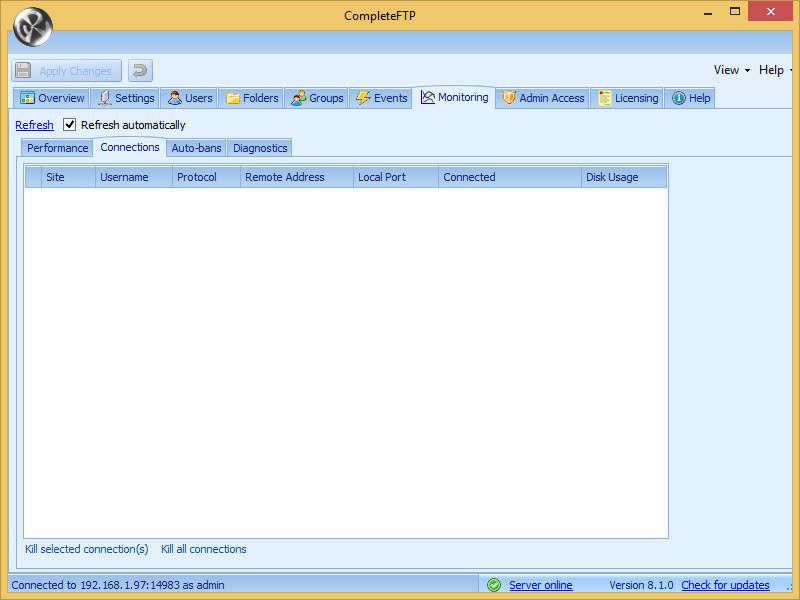Click the CompleteFTP application logo

[33, 27]
